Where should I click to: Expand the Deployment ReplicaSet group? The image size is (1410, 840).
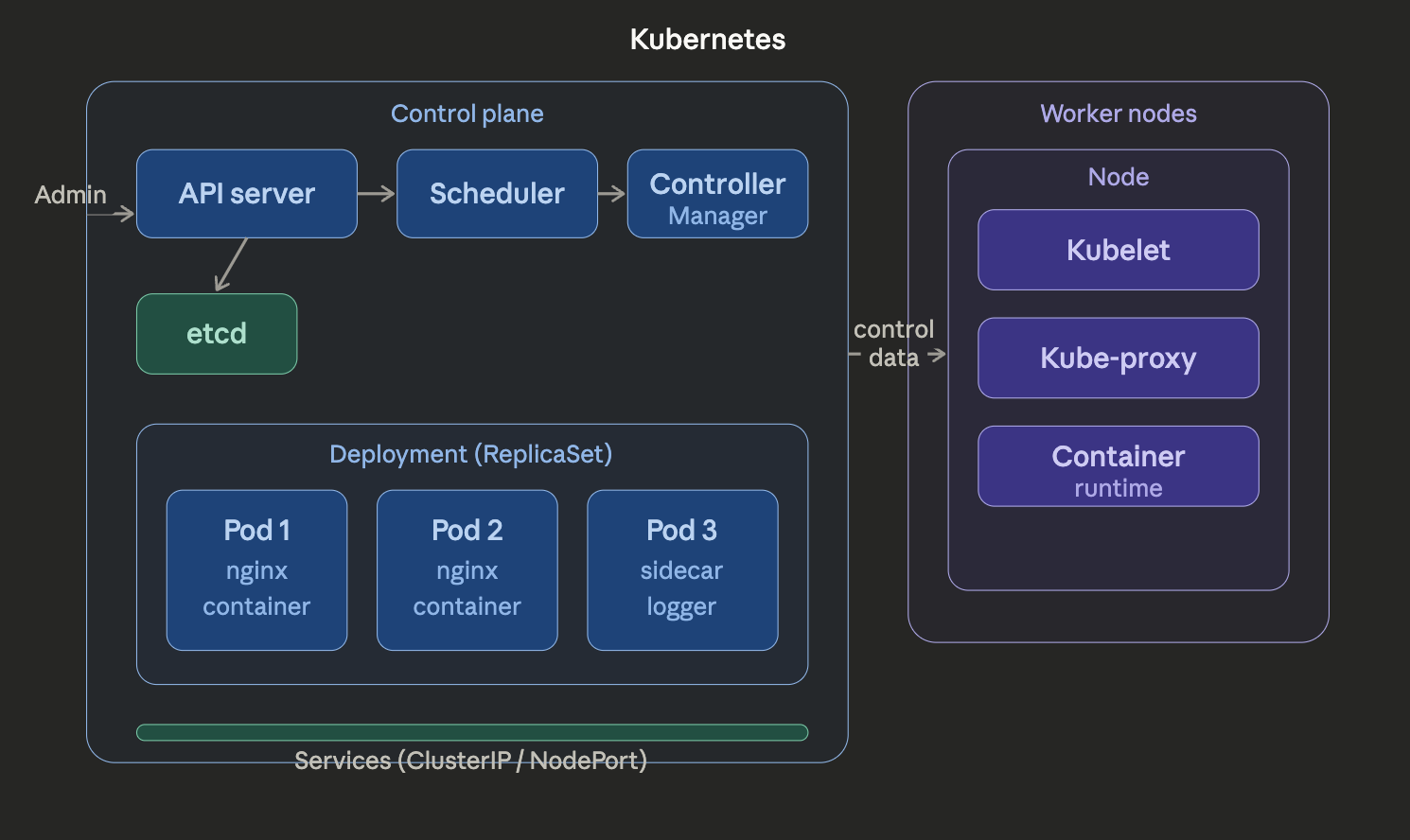(471, 453)
